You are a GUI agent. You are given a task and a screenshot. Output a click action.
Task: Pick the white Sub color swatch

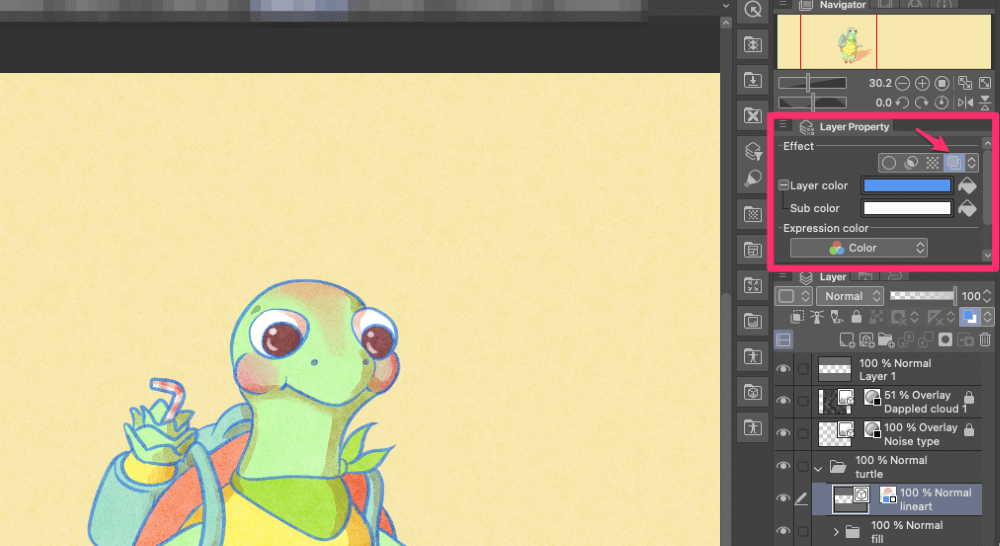[x=907, y=208]
